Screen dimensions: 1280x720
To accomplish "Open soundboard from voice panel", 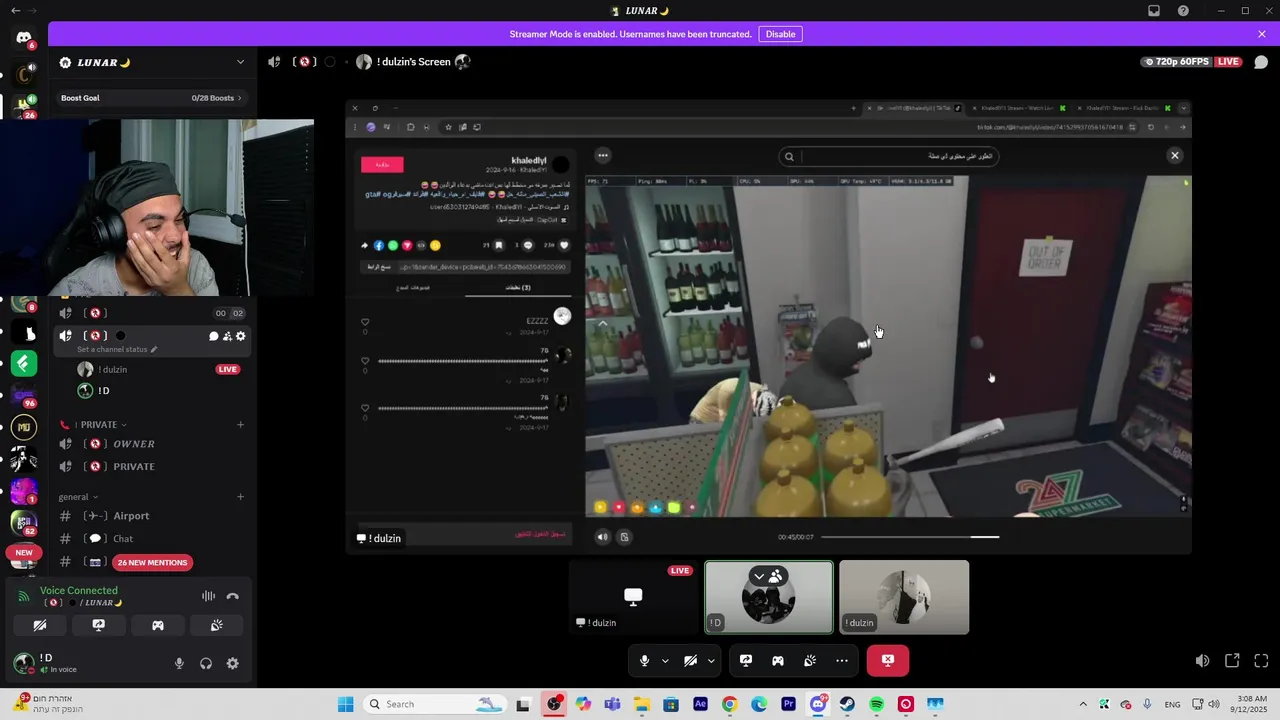I will 216,625.
